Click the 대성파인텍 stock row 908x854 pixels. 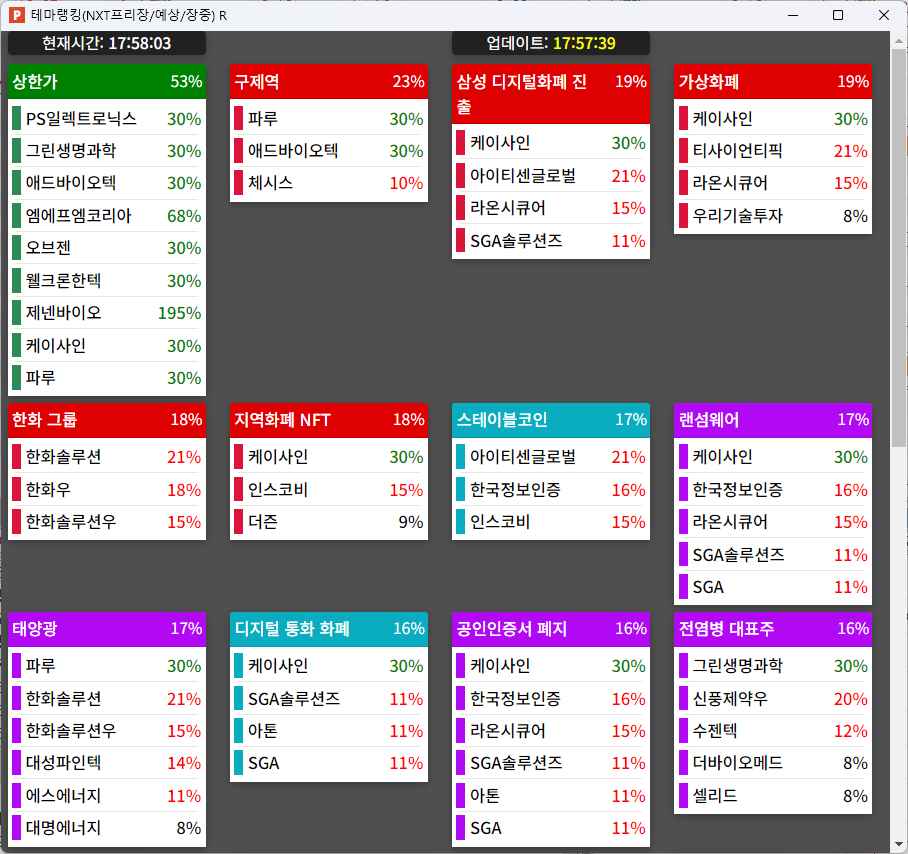pos(107,763)
